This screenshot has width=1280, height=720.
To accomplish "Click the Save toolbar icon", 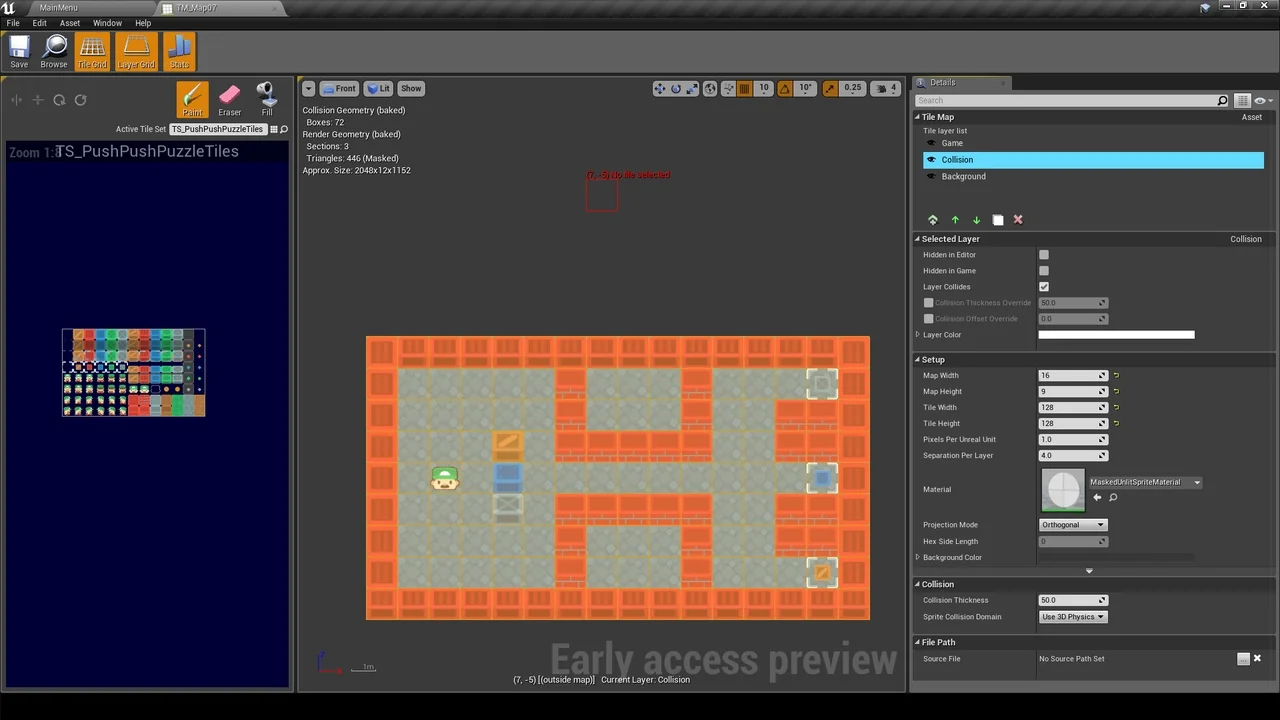I will click(x=19, y=51).
